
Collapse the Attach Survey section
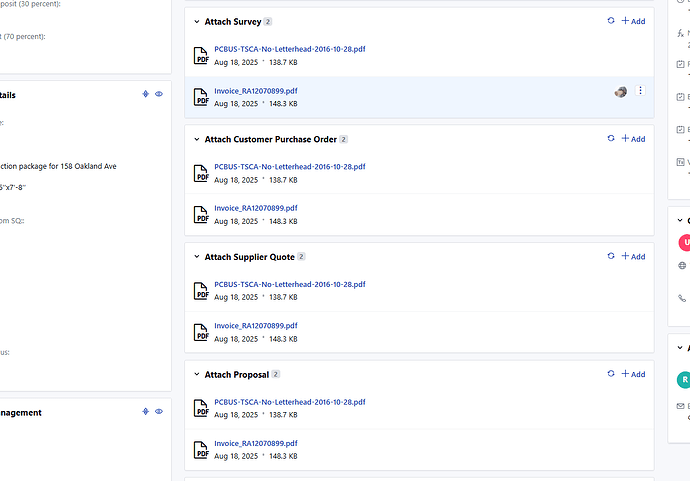coord(195,21)
